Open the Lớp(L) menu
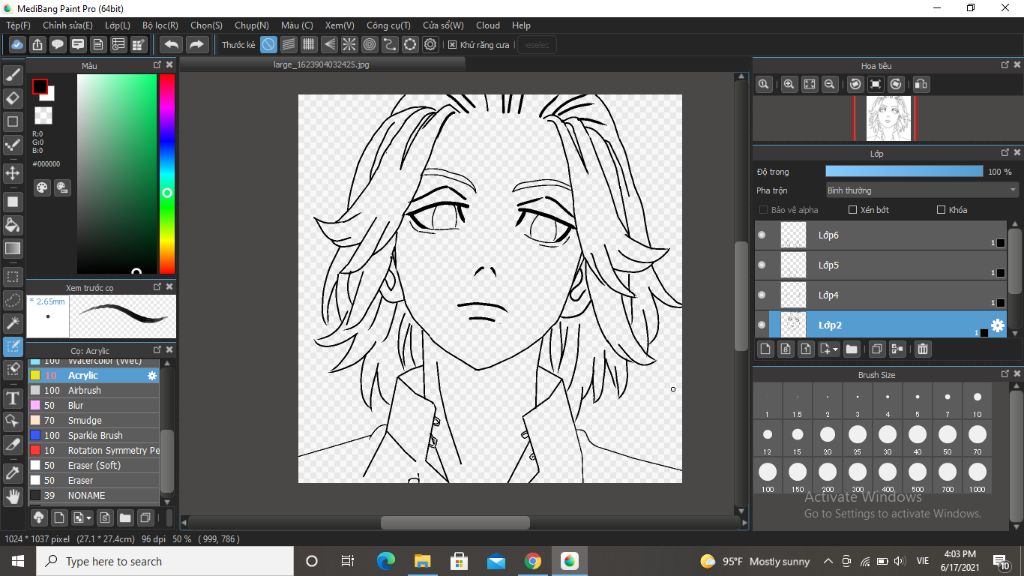 (118, 25)
